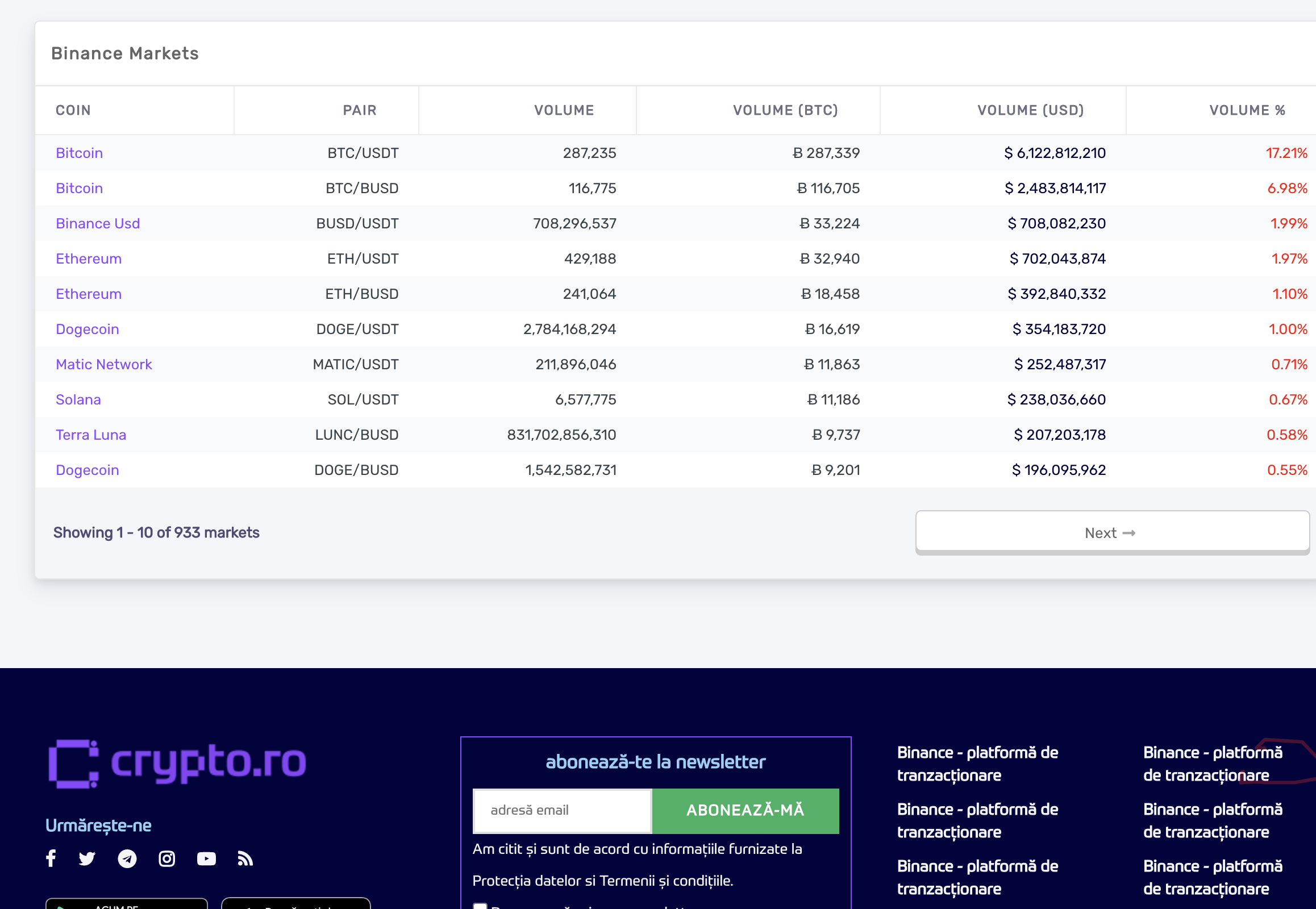Image resolution: width=1316 pixels, height=909 pixels.
Task: Open the Ethereum link in the ETH/USDT row
Action: 88,259
